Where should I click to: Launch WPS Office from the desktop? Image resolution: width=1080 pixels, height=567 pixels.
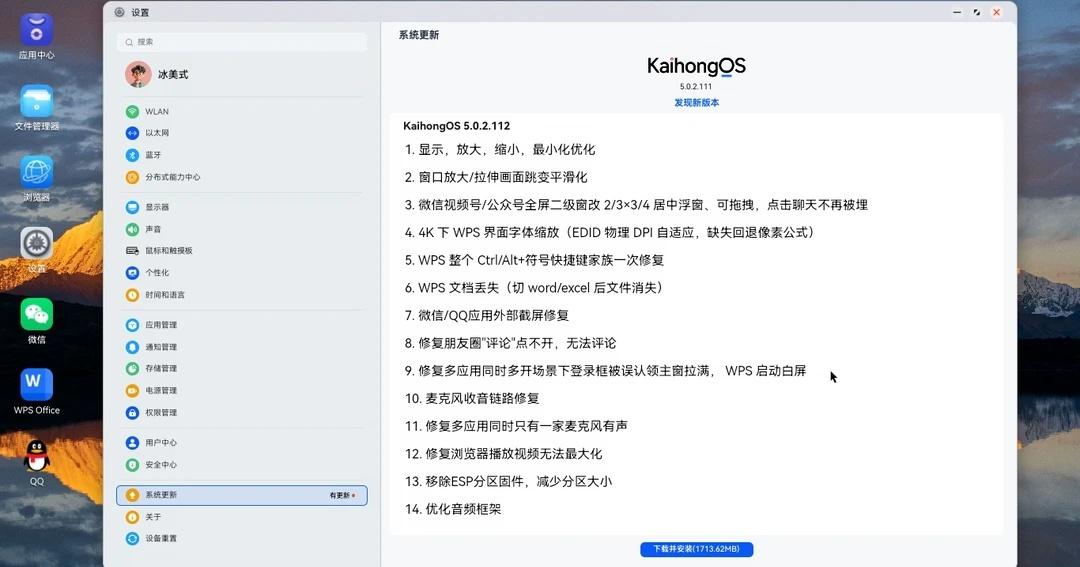(37, 384)
